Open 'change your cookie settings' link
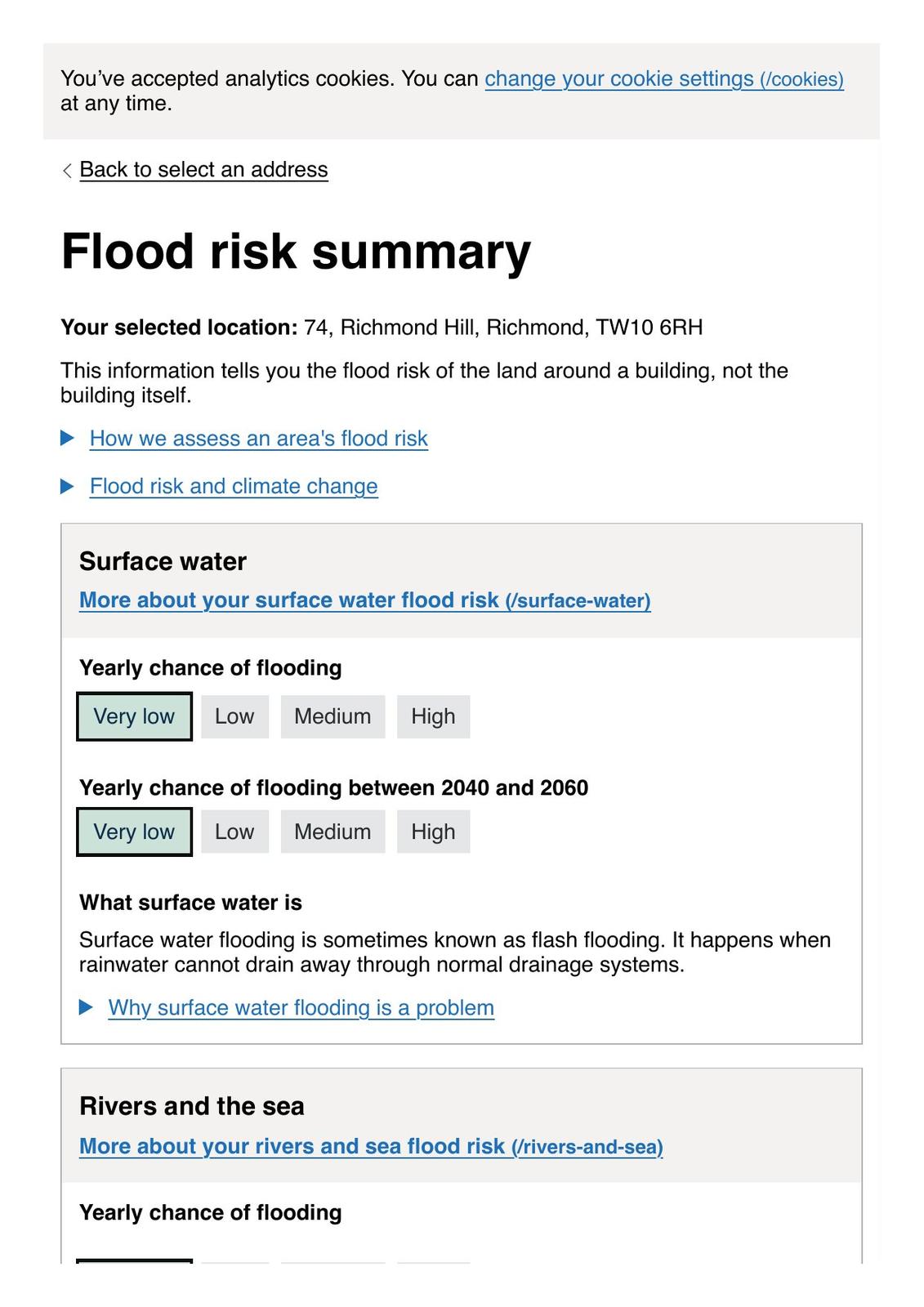 click(663, 79)
